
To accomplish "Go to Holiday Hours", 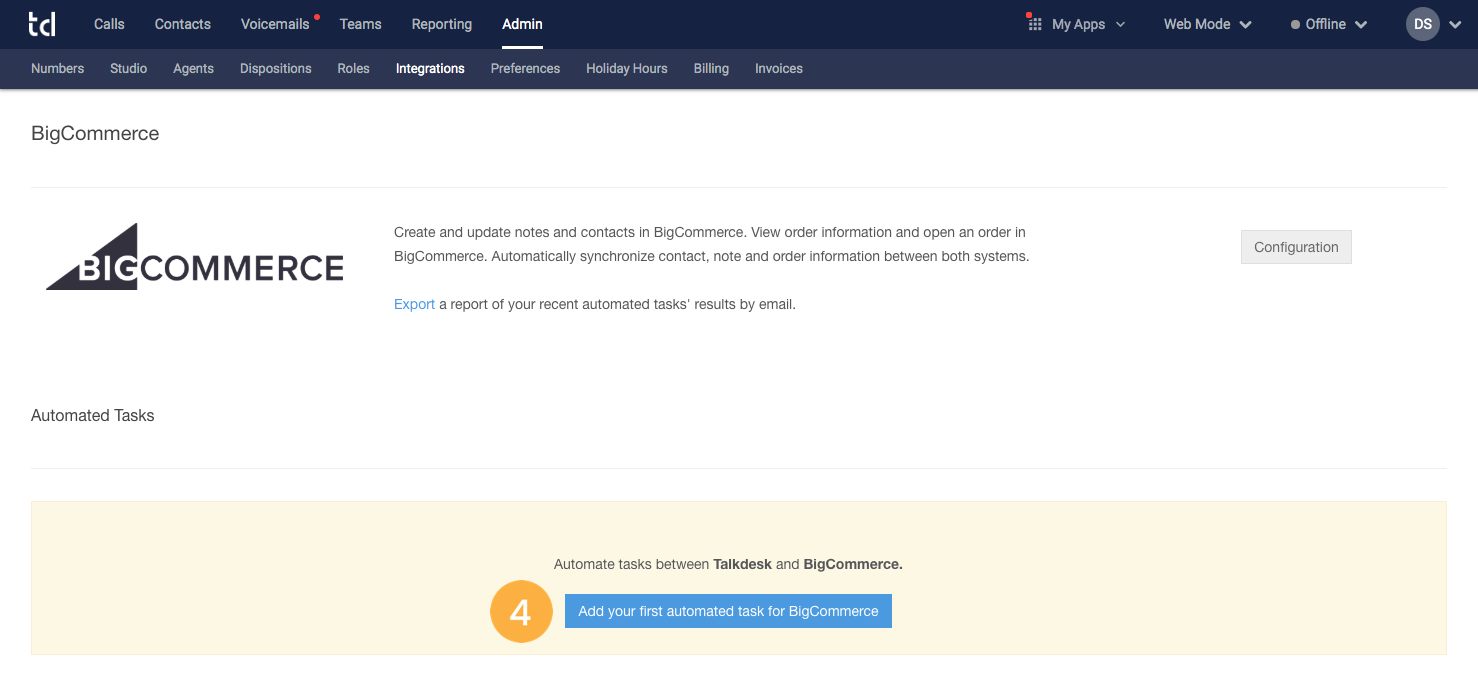I will click(x=627, y=68).
